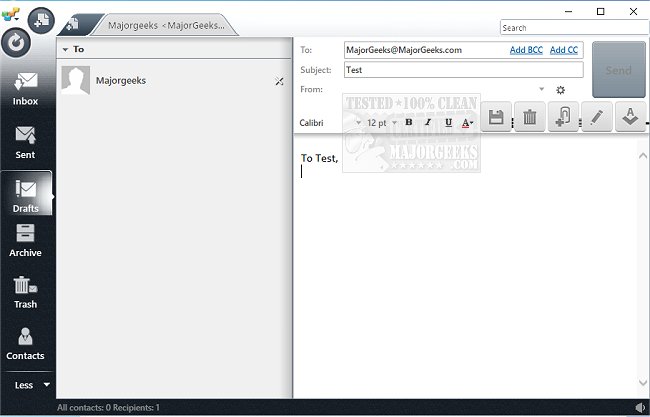Collapse the To recipients group
Image resolution: width=650 pixels, height=417 pixels.
pyautogui.click(x=65, y=49)
